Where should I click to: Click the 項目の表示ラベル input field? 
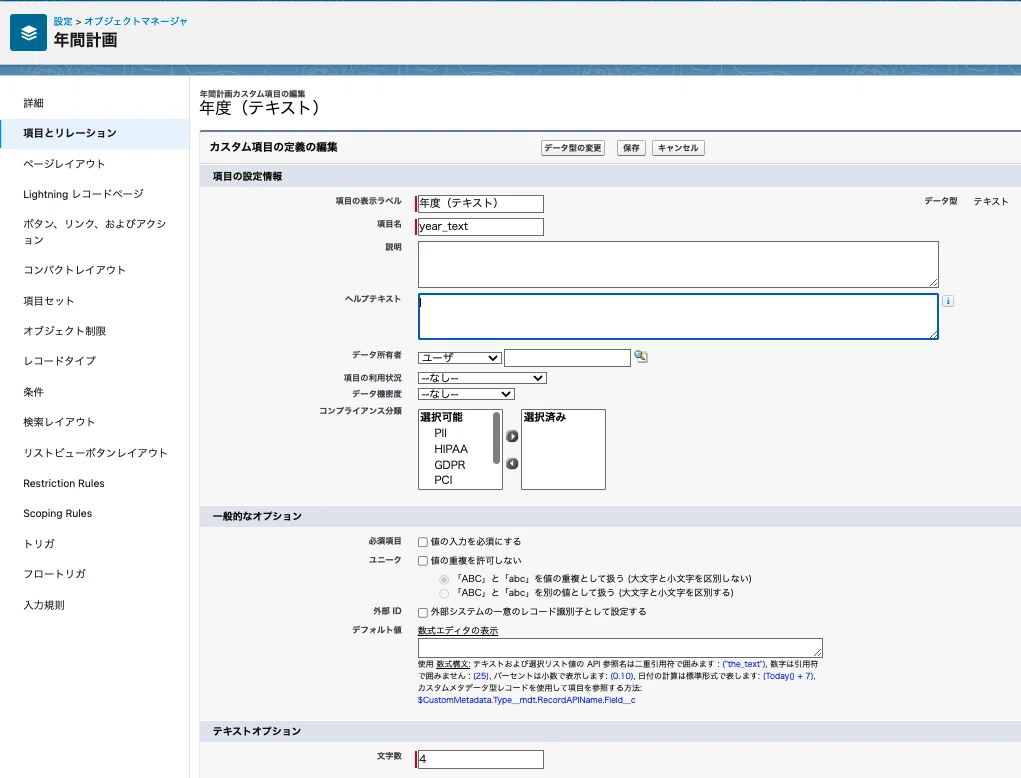(481, 204)
